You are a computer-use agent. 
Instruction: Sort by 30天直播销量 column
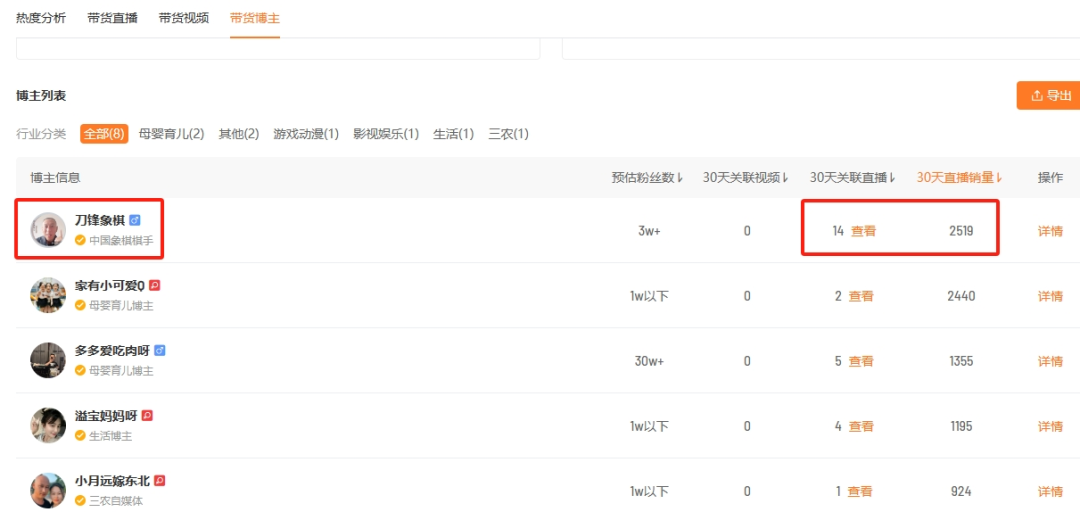pos(959,178)
